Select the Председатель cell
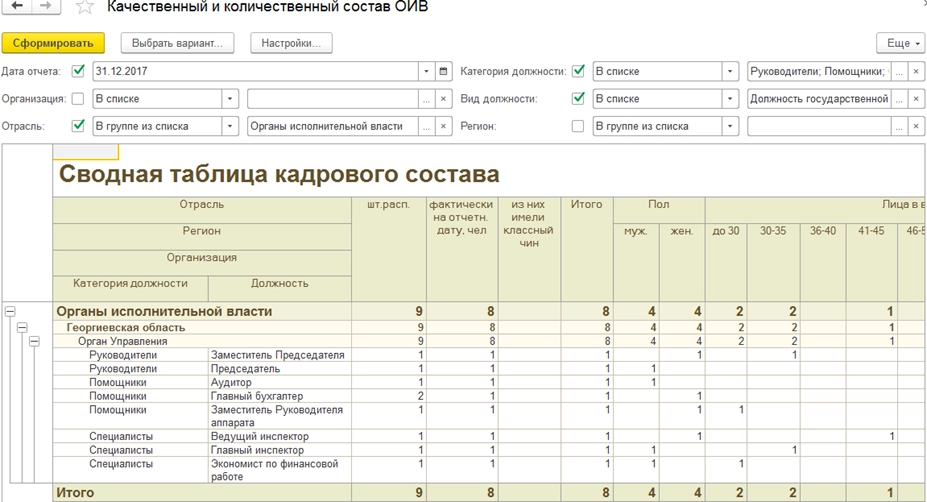The height and width of the screenshot is (502, 927). pos(280,368)
